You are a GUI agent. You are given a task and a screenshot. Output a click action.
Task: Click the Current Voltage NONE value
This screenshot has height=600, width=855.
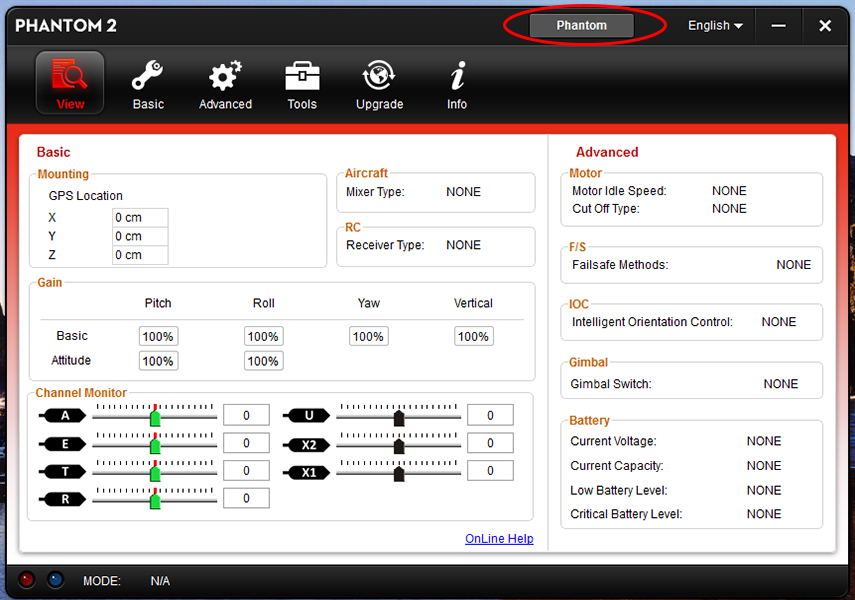[764, 441]
